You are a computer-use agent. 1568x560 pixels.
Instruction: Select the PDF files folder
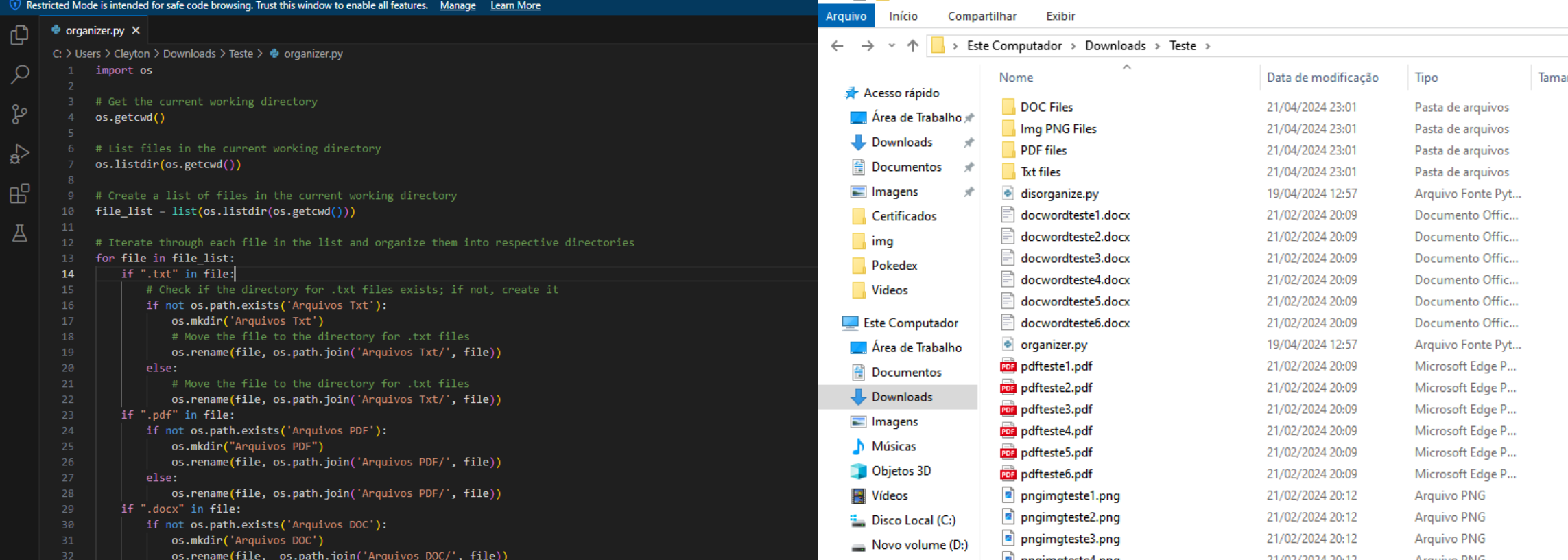1043,150
